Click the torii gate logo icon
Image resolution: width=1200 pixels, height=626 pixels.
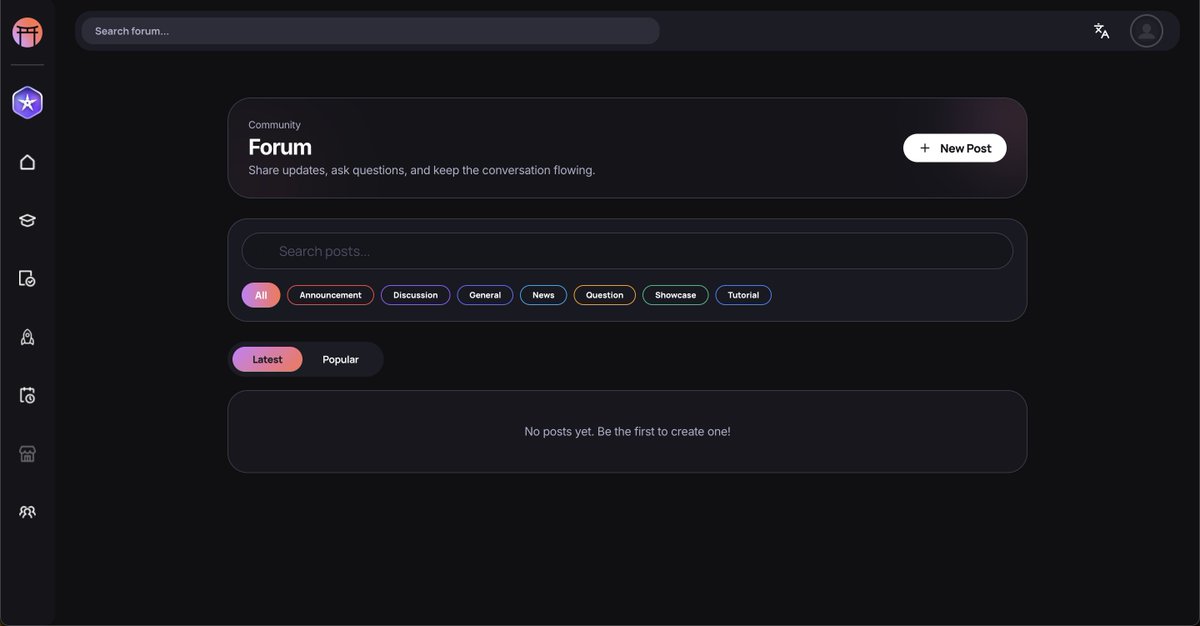coord(27,33)
